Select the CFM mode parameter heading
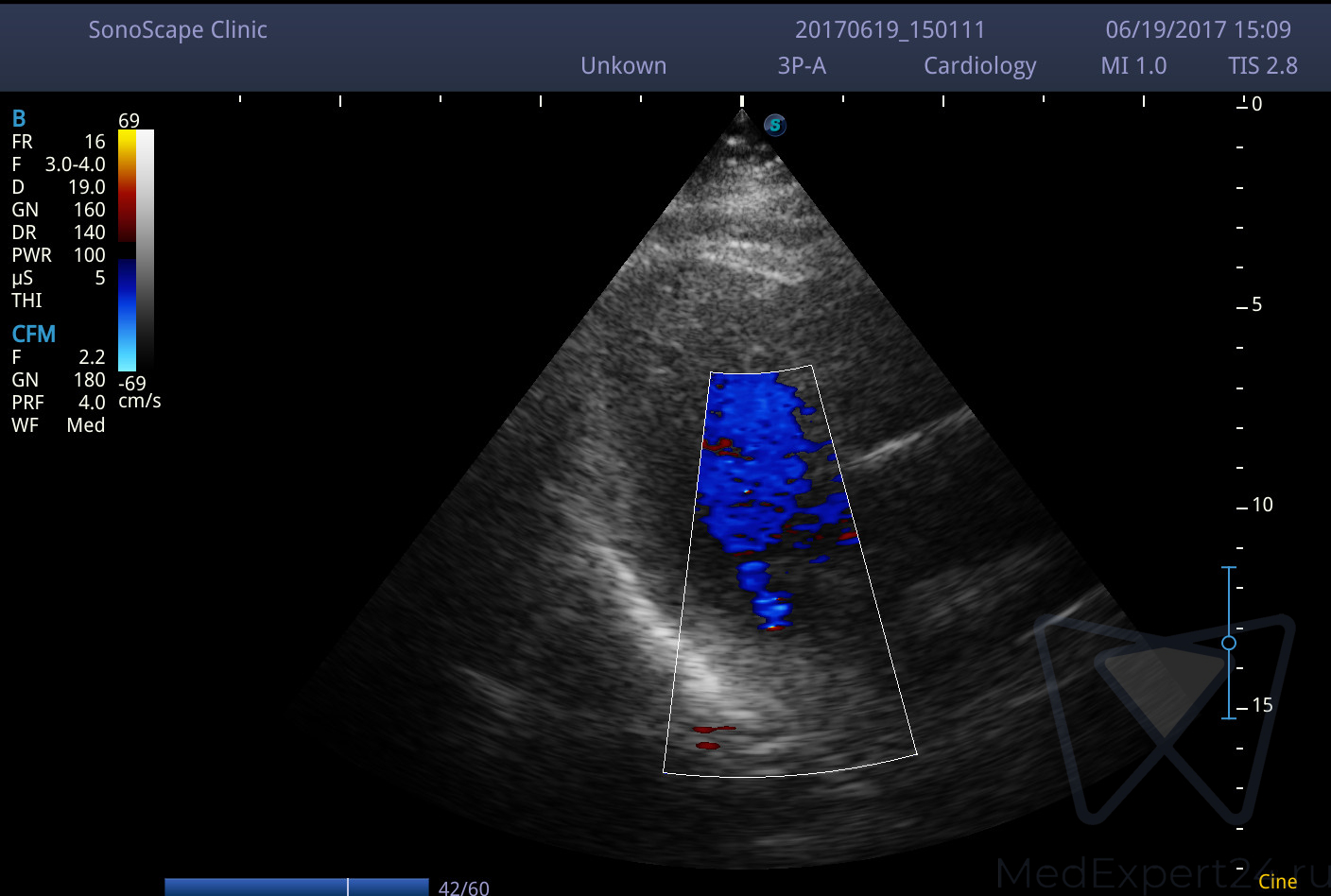Screen dimensions: 1331x896 click(x=34, y=335)
